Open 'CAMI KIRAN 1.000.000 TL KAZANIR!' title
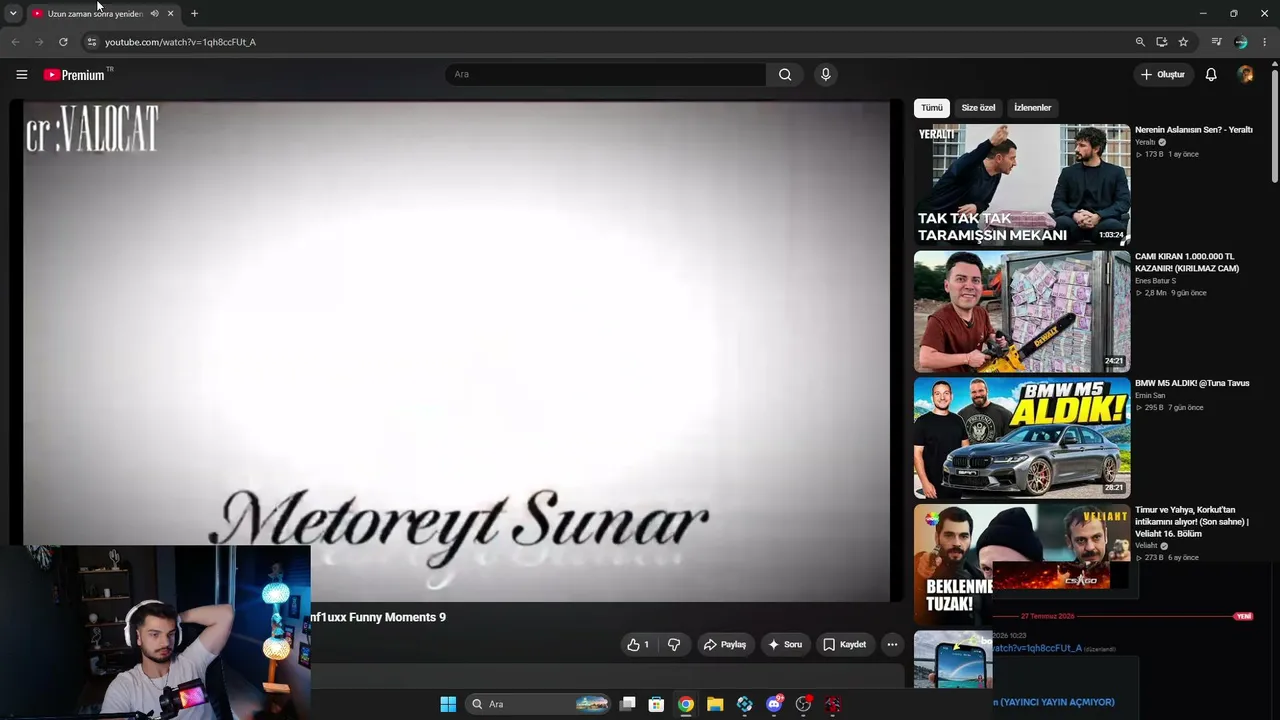 (x=1188, y=262)
